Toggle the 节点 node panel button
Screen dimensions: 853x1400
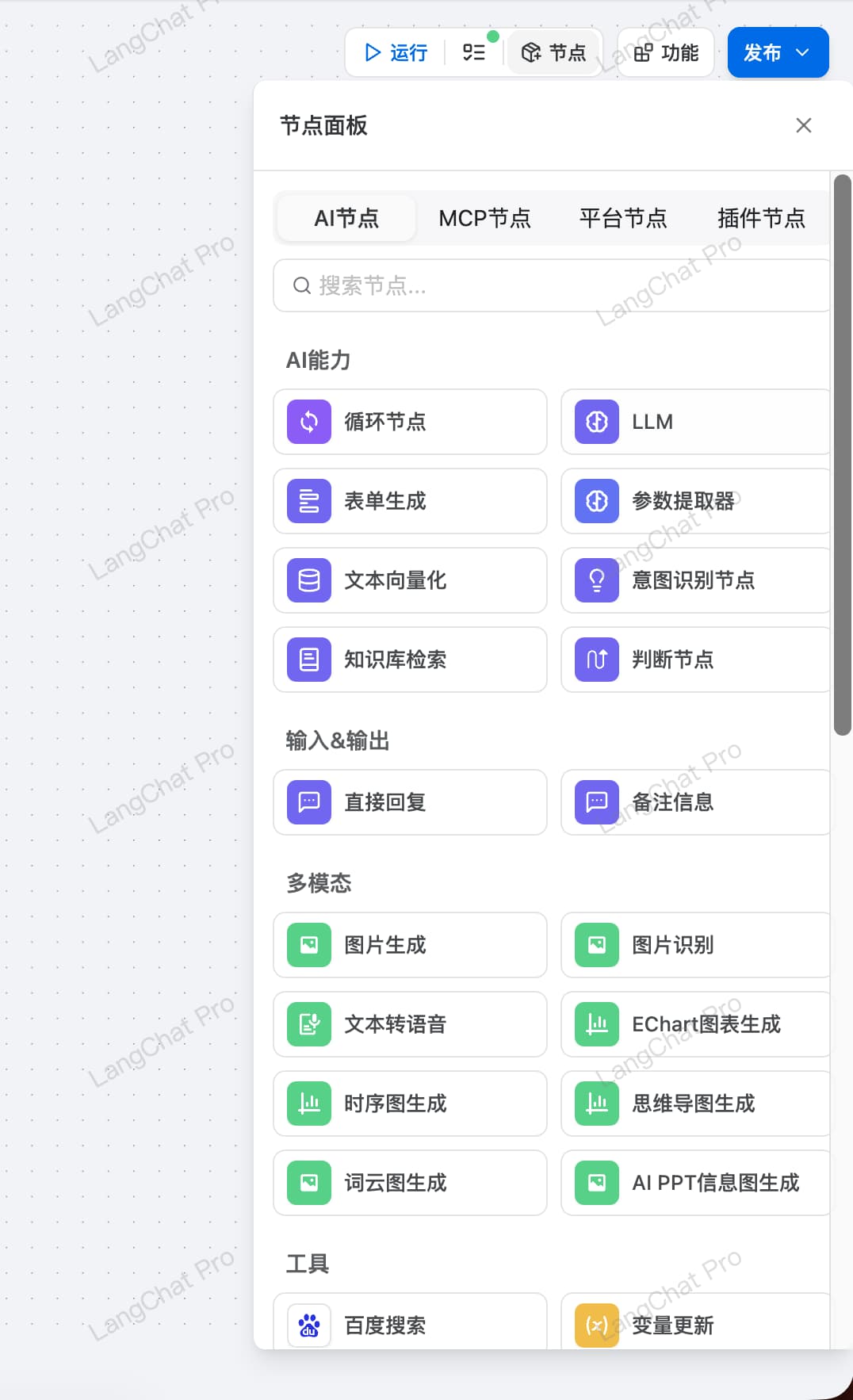click(553, 52)
